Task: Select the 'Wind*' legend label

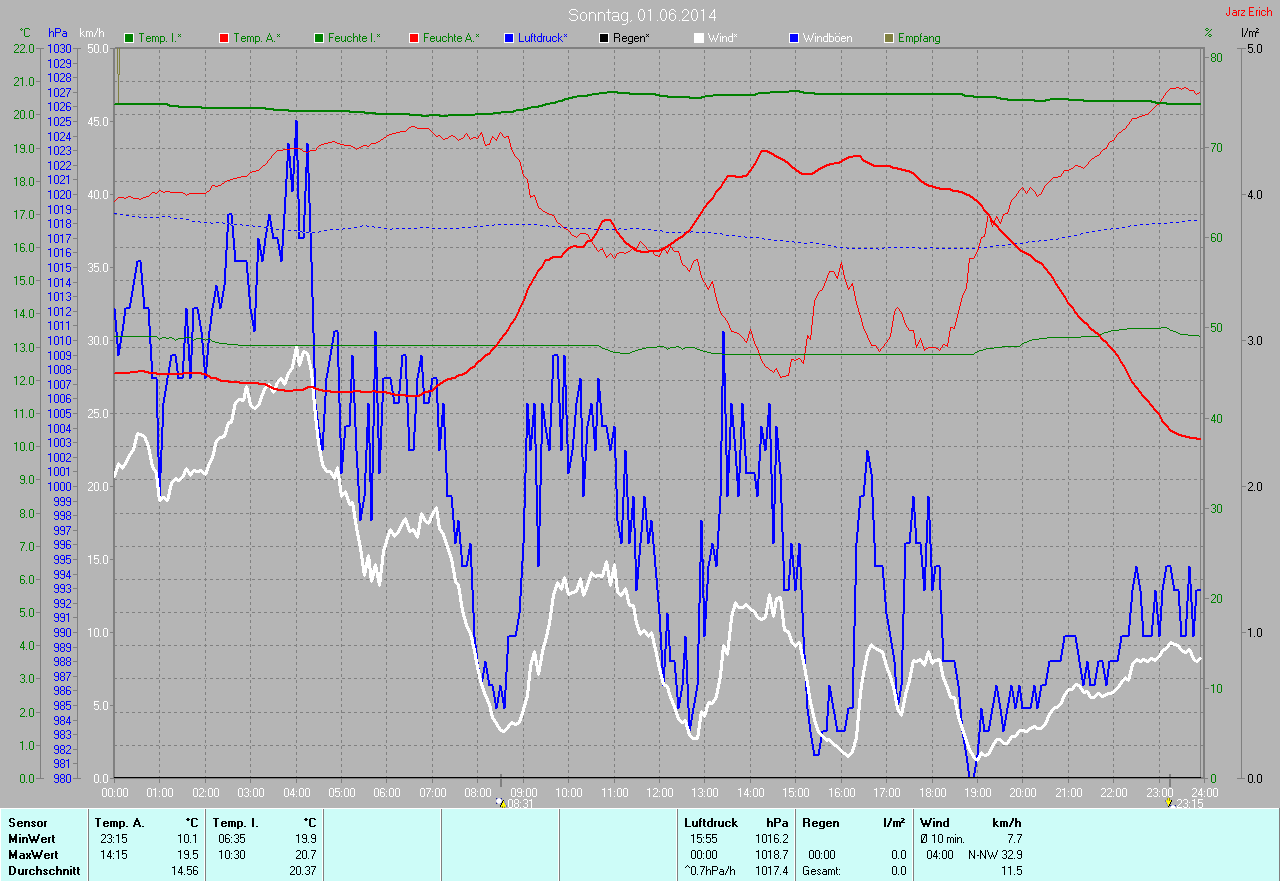Action: click(722, 38)
